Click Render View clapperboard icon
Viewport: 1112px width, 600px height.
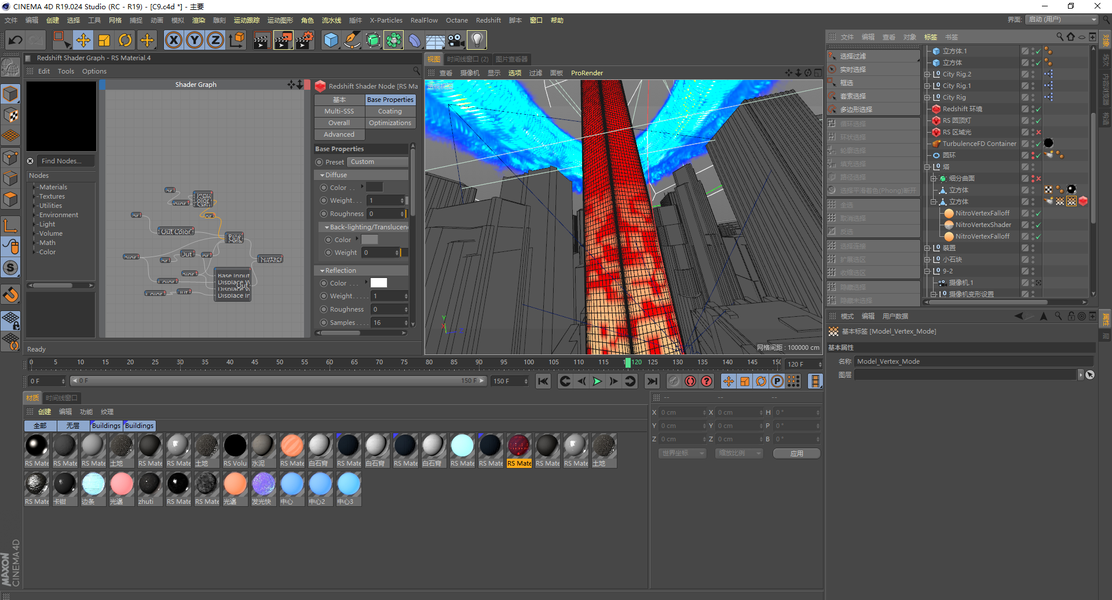[x=262, y=40]
